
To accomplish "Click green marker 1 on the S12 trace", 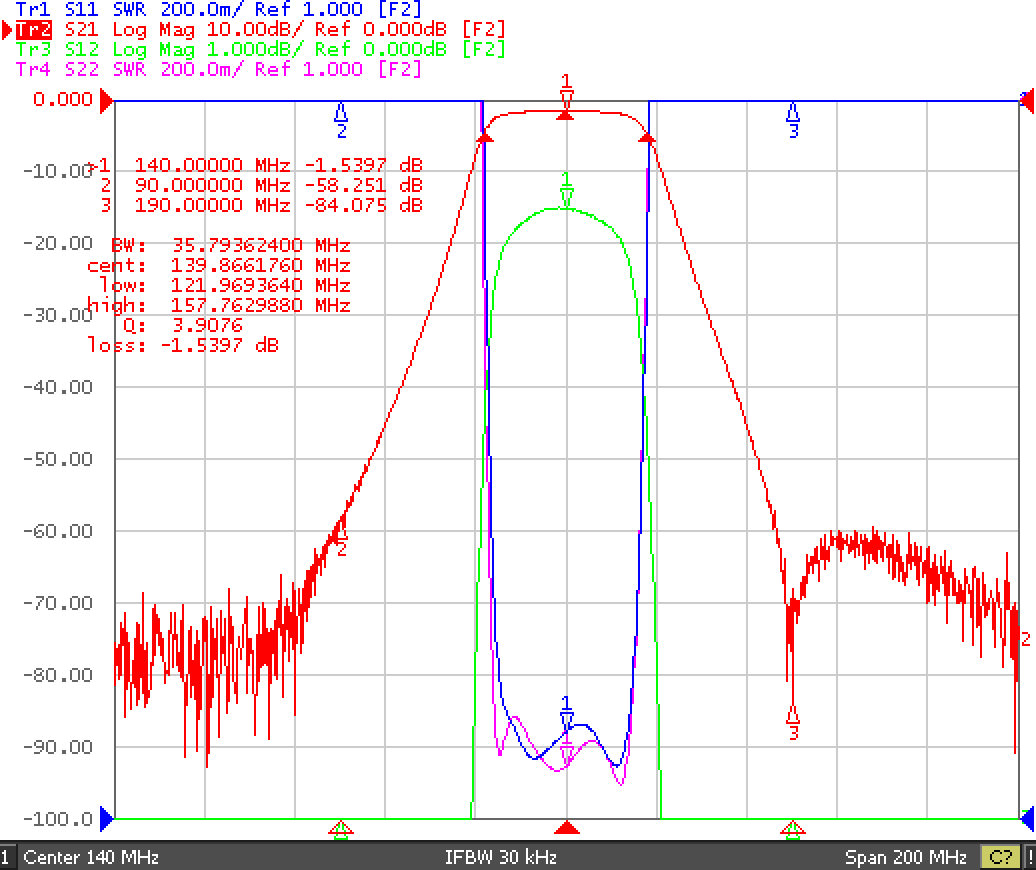I will pos(566,190).
